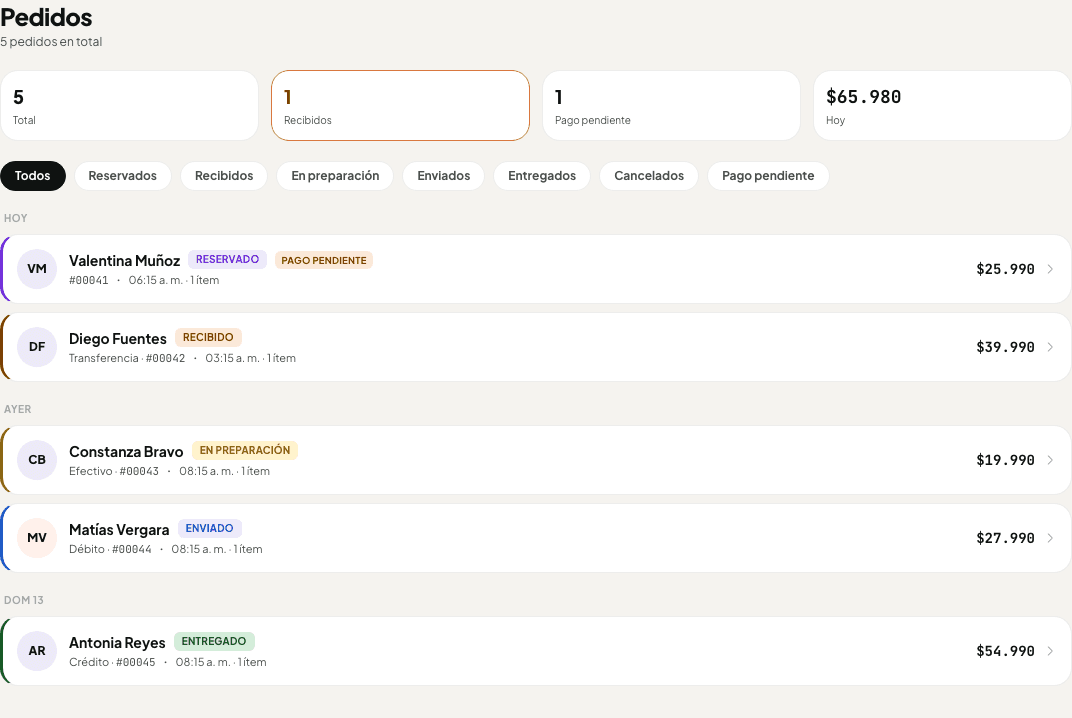This screenshot has width=1072, height=718.
Task: Click the name Constanza Bravo
Action: coord(126,451)
